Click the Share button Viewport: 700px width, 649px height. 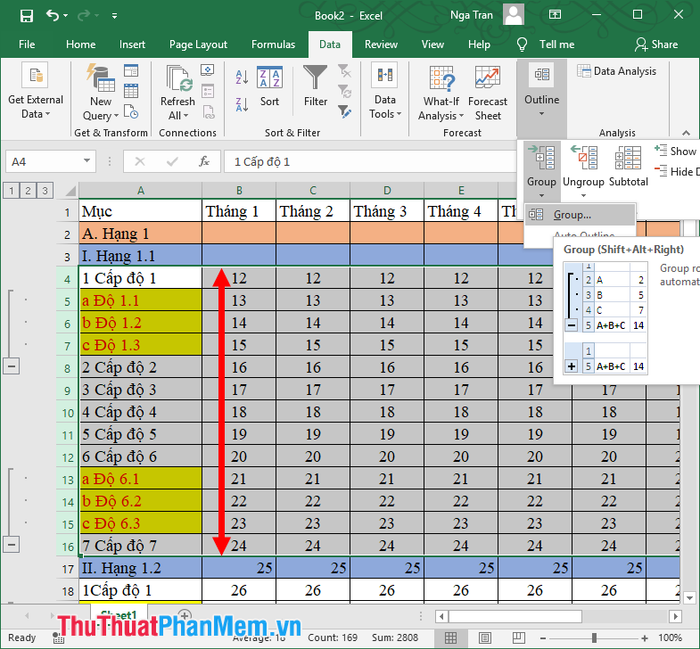point(656,44)
